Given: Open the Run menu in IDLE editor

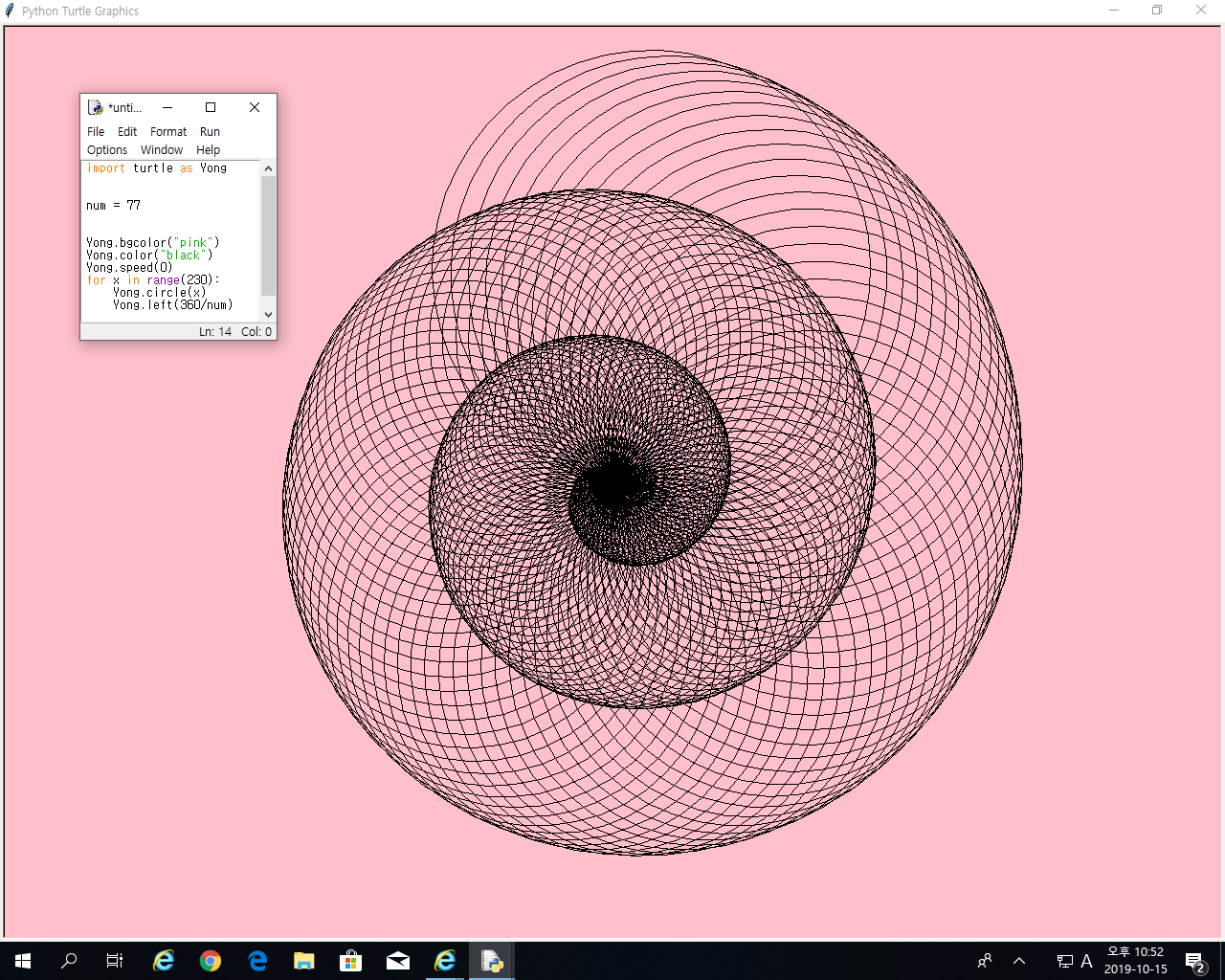Looking at the screenshot, I should [x=210, y=132].
